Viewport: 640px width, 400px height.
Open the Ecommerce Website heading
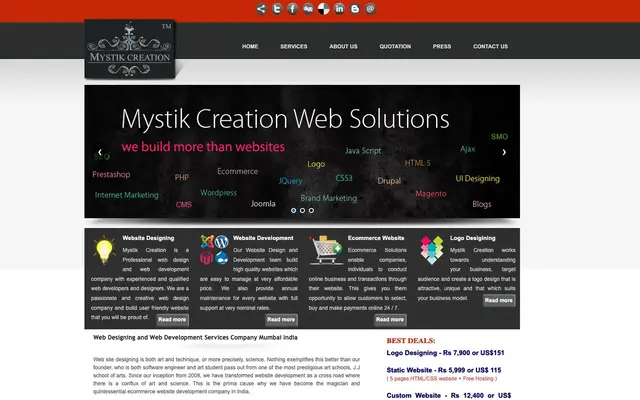point(376,238)
